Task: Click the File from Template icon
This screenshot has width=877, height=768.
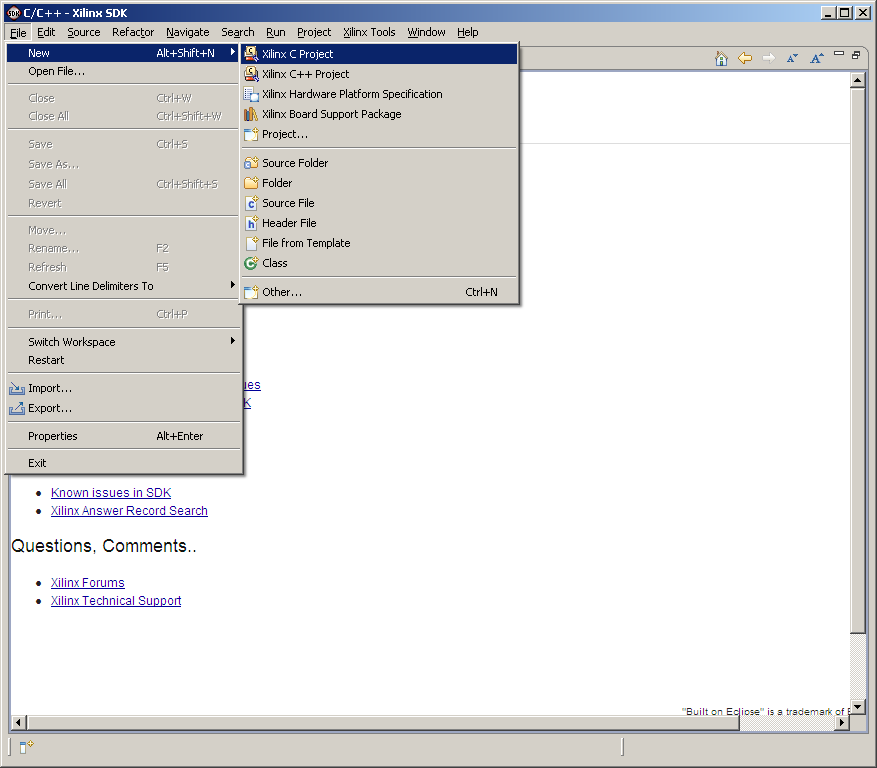Action: [251, 243]
